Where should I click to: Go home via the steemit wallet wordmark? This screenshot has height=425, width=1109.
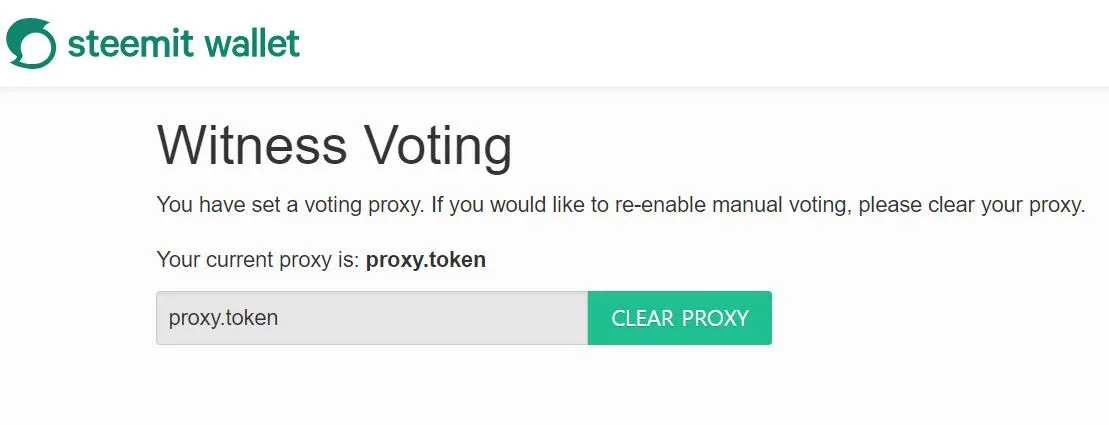point(183,43)
